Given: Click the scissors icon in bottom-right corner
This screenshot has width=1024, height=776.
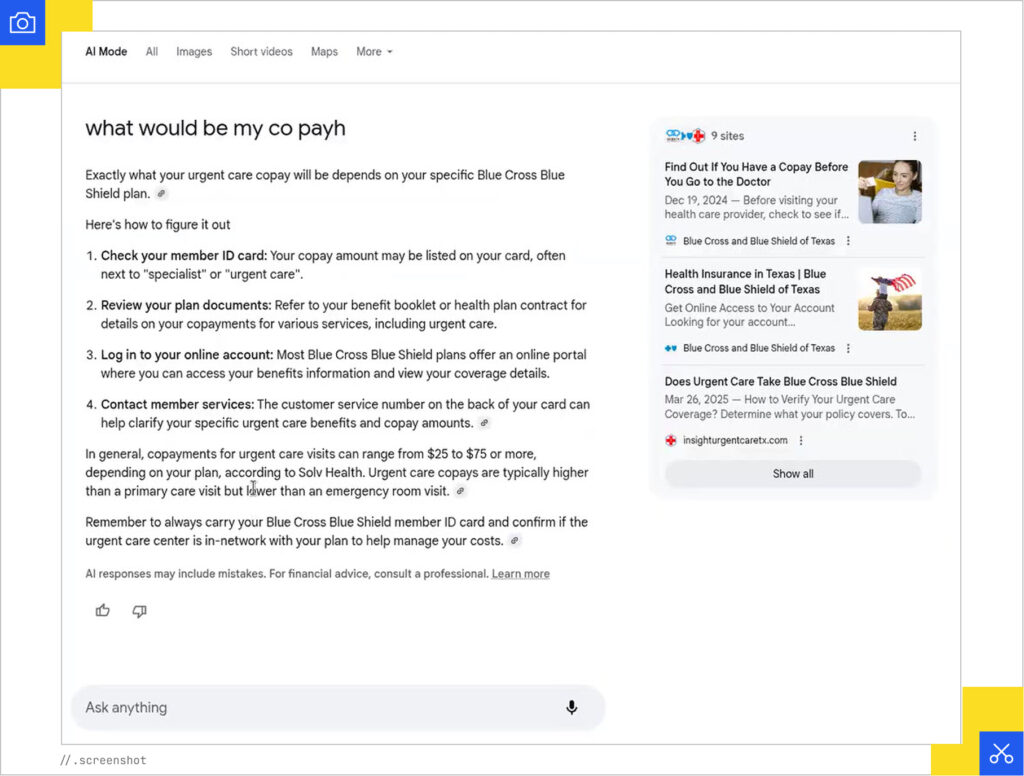Looking at the screenshot, I should tap(1001, 754).
